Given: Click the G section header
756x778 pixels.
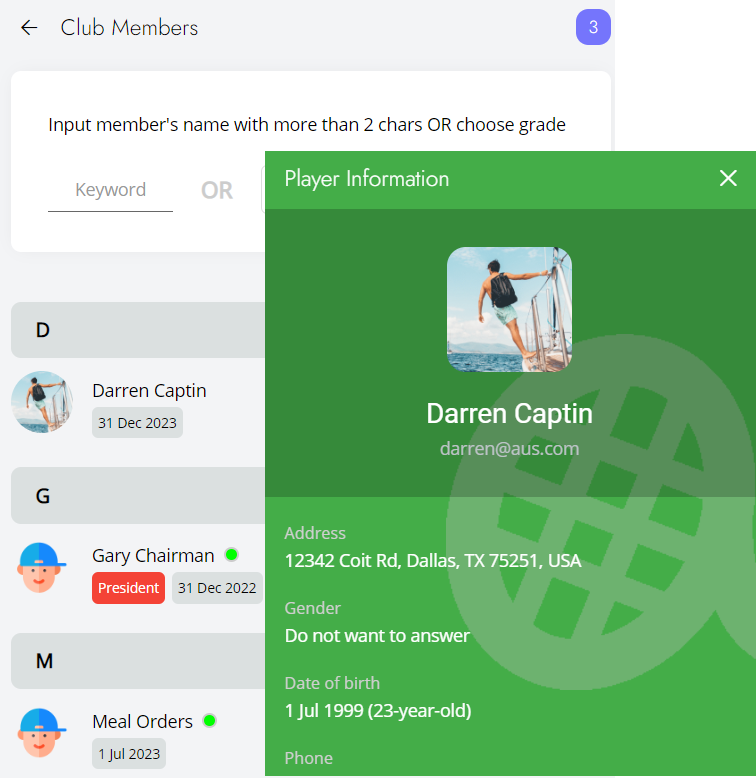Looking at the screenshot, I should [137, 496].
